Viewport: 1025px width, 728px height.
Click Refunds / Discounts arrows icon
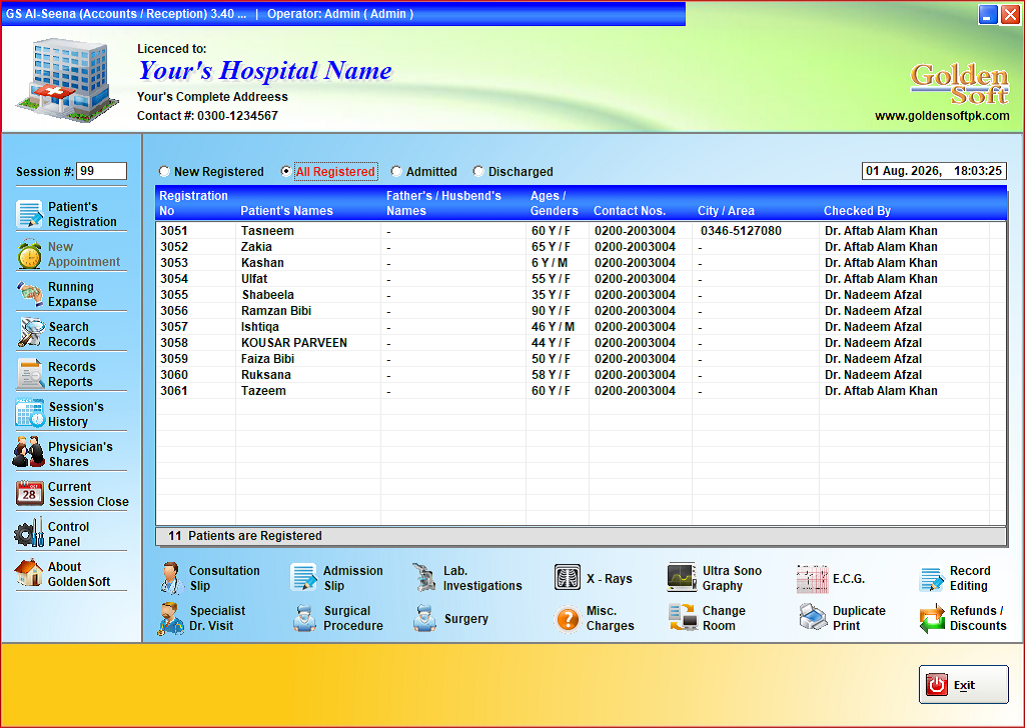pyautogui.click(x=932, y=618)
